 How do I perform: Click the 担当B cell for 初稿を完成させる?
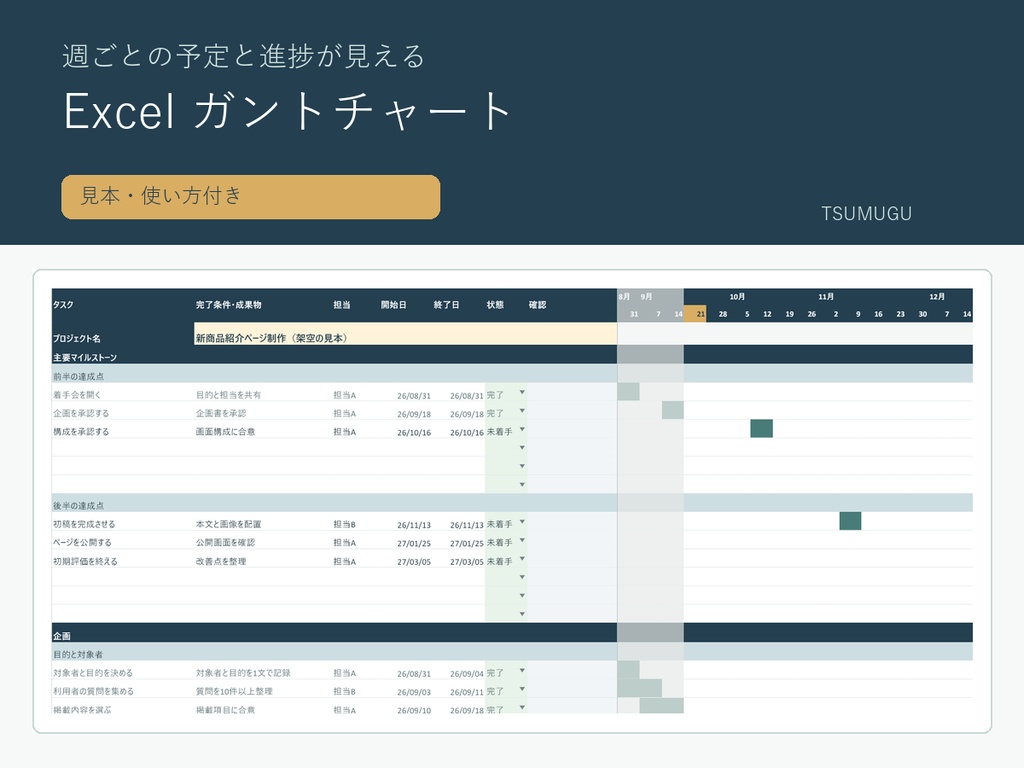point(344,524)
